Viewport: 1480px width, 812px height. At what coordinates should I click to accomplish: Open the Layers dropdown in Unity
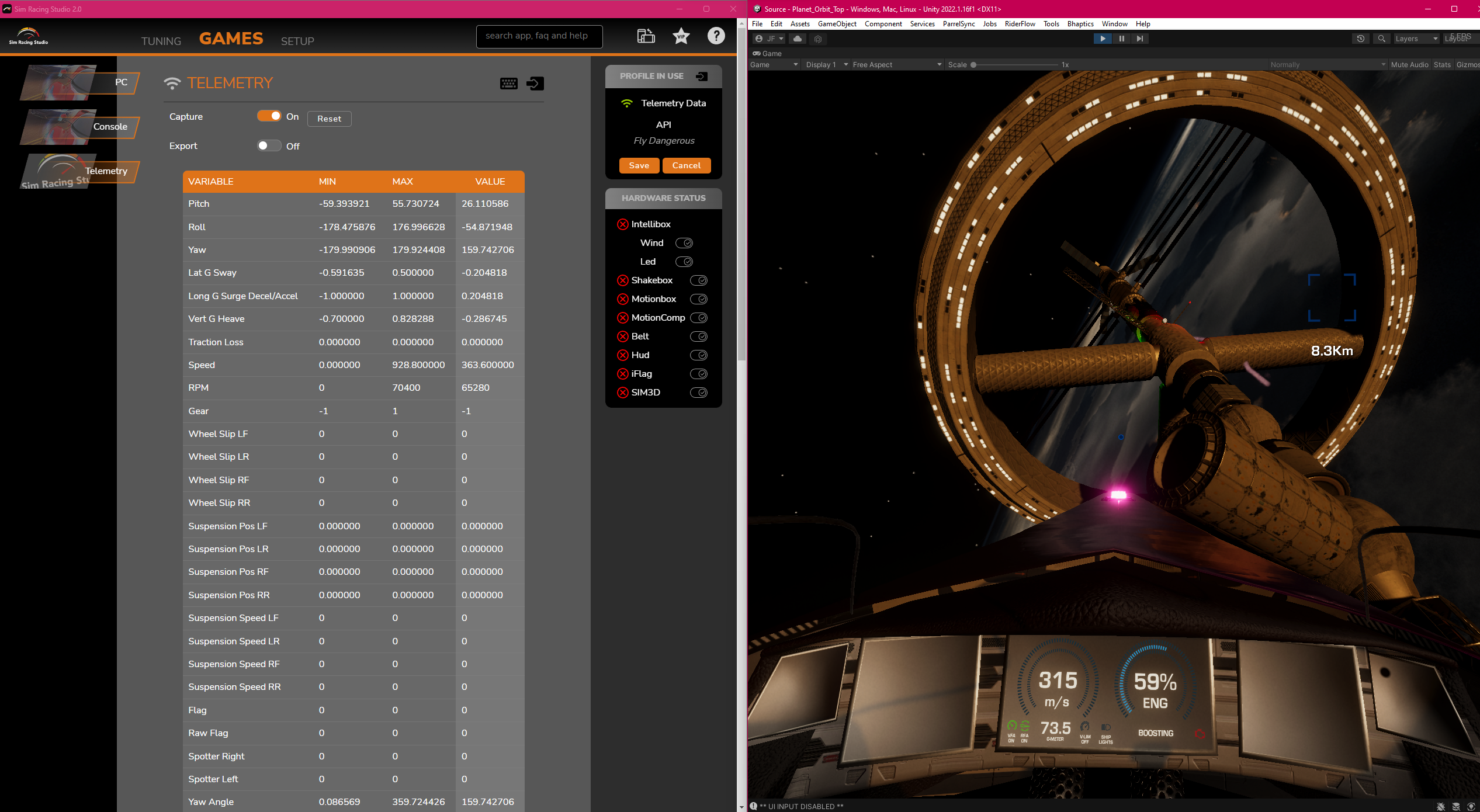pyautogui.click(x=1416, y=39)
